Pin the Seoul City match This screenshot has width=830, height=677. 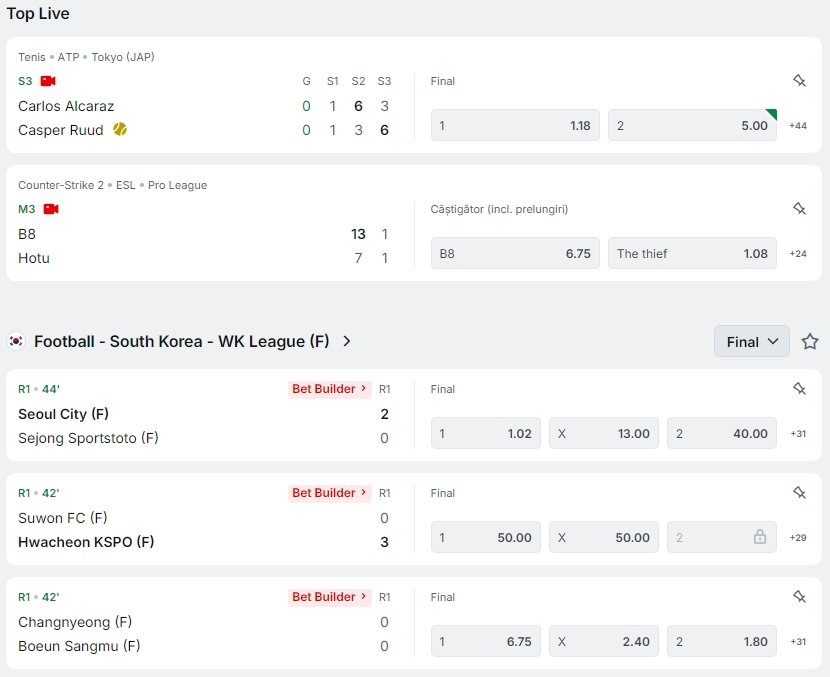(x=799, y=389)
